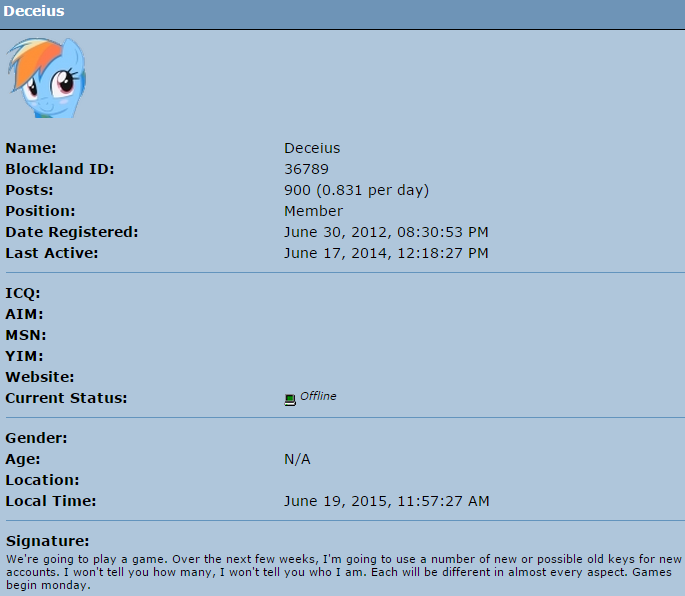Click the Age value 'N/A'
685x596 pixels.
[297, 459]
